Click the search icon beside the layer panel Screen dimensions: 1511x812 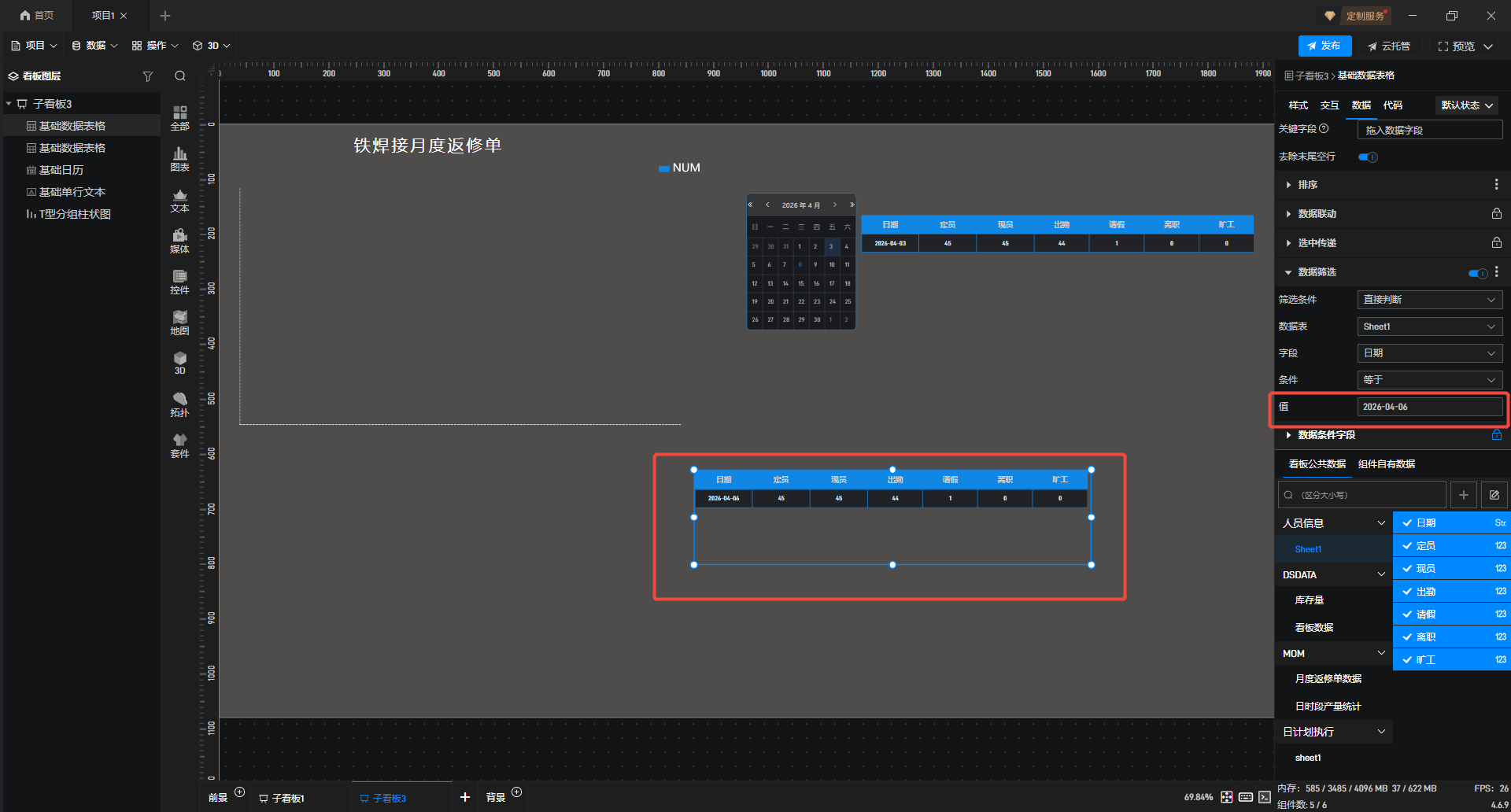(x=180, y=76)
